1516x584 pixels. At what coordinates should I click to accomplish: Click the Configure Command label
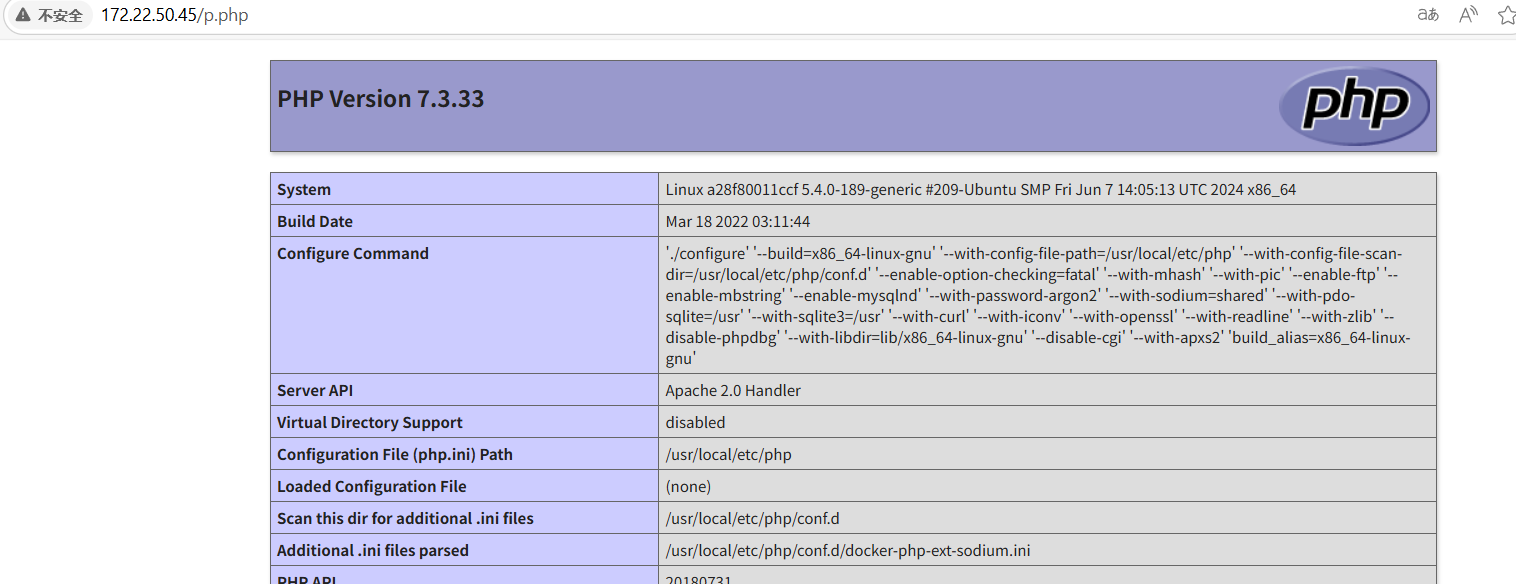(353, 253)
